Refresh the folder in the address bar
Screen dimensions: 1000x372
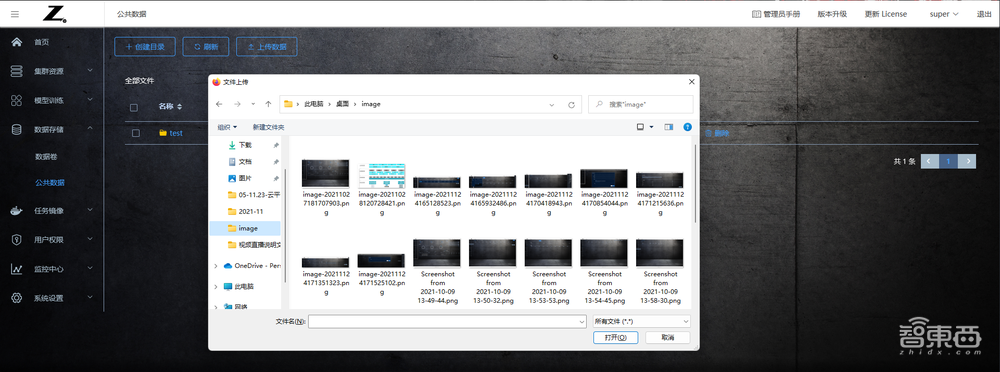(x=571, y=104)
